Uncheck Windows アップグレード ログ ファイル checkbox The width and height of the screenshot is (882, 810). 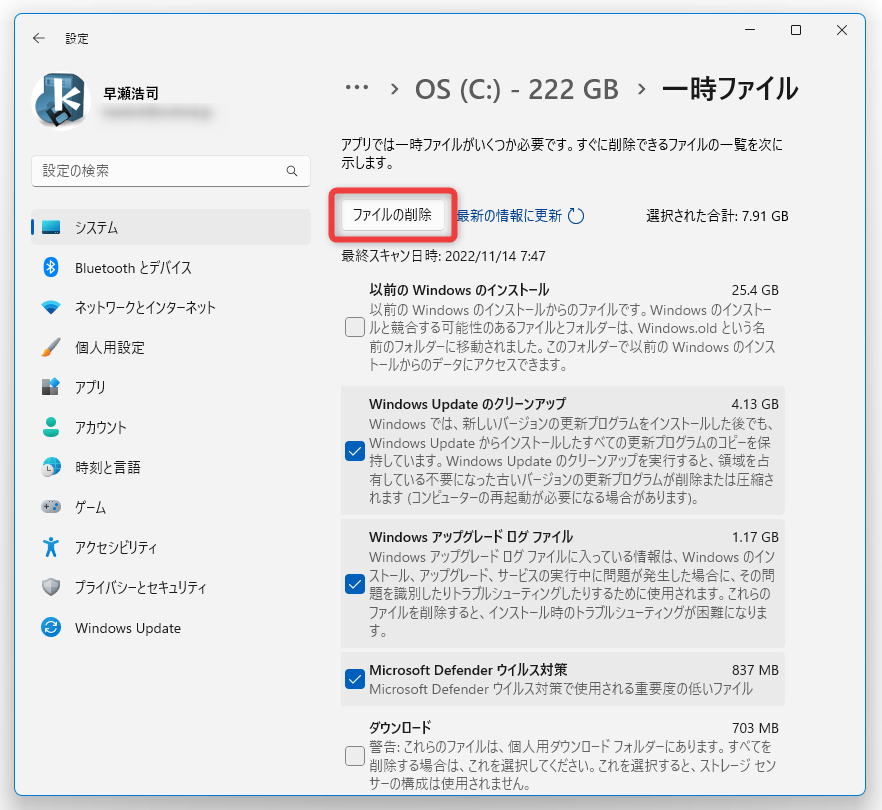[x=355, y=584]
